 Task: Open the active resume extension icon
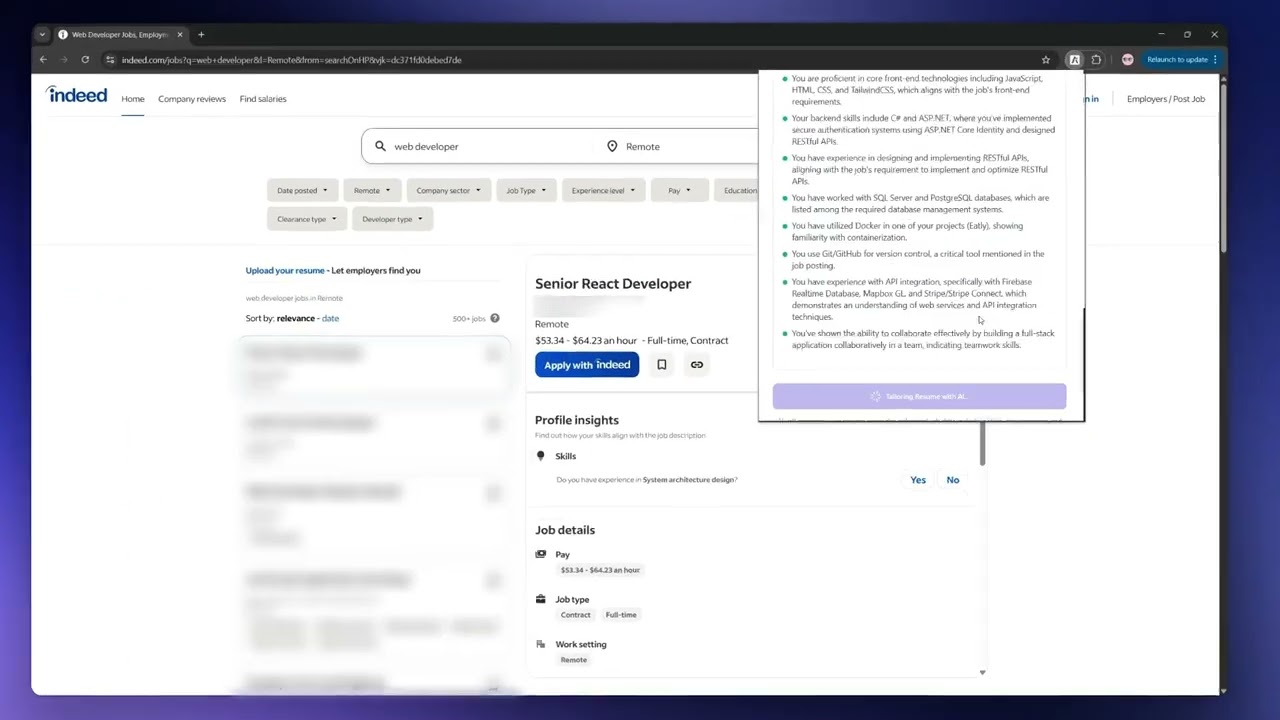point(1075,60)
